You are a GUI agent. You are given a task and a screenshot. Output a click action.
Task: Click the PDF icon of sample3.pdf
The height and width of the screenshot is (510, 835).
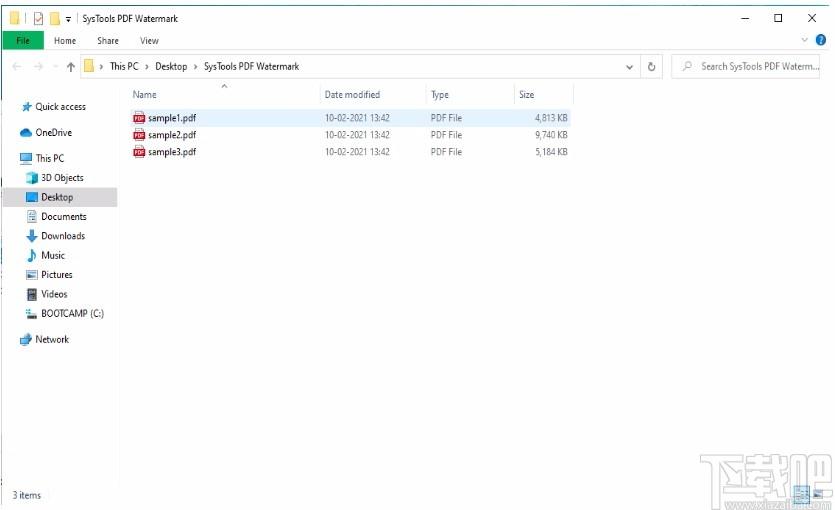(x=139, y=152)
